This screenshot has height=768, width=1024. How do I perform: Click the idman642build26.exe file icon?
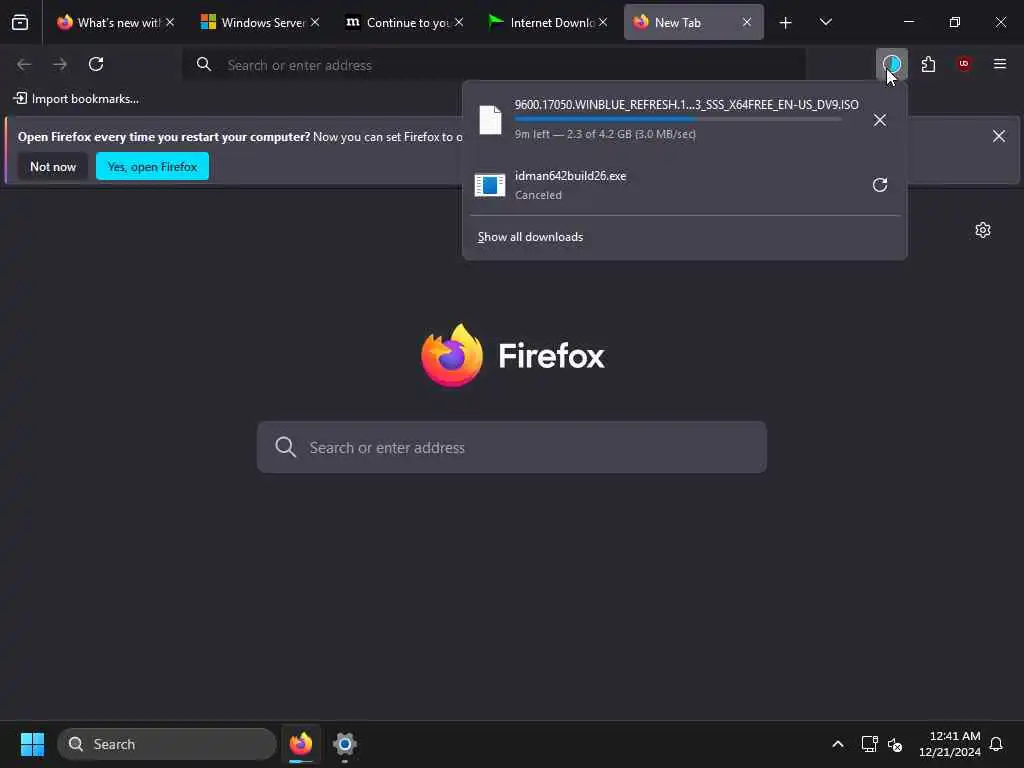(x=490, y=185)
